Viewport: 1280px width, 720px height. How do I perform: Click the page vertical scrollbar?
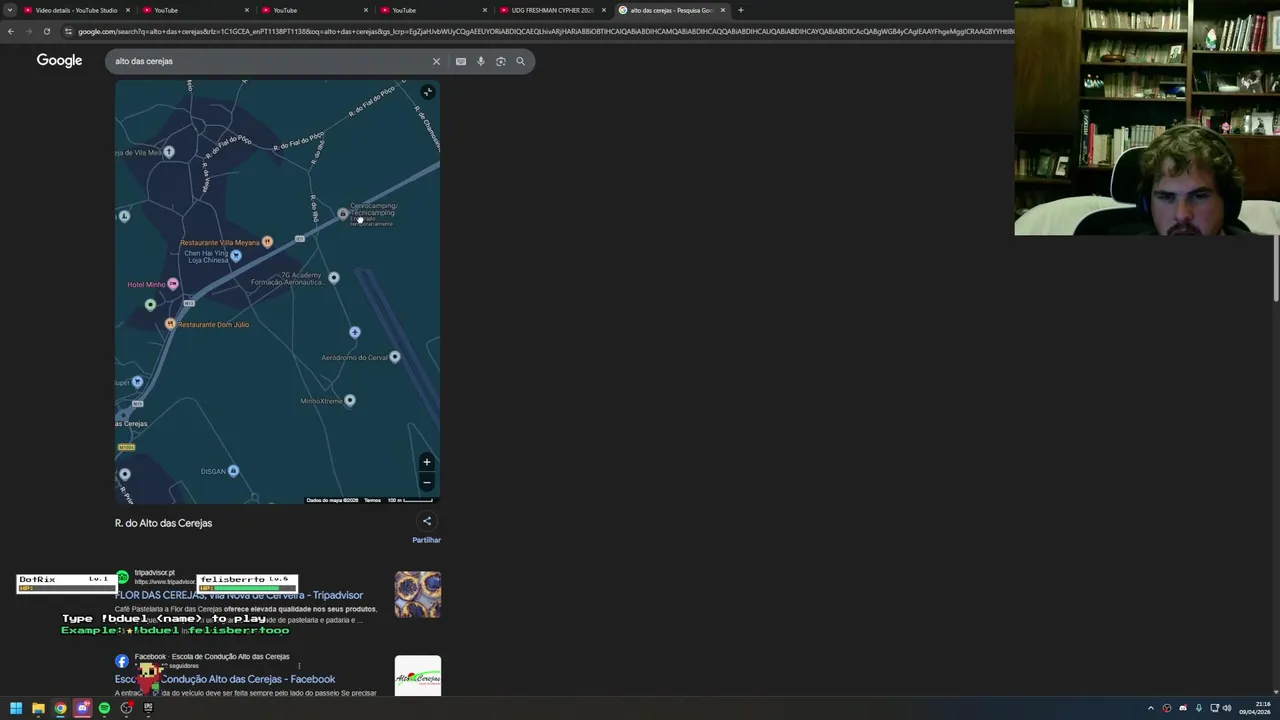pyautogui.click(x=1275, y=270)
